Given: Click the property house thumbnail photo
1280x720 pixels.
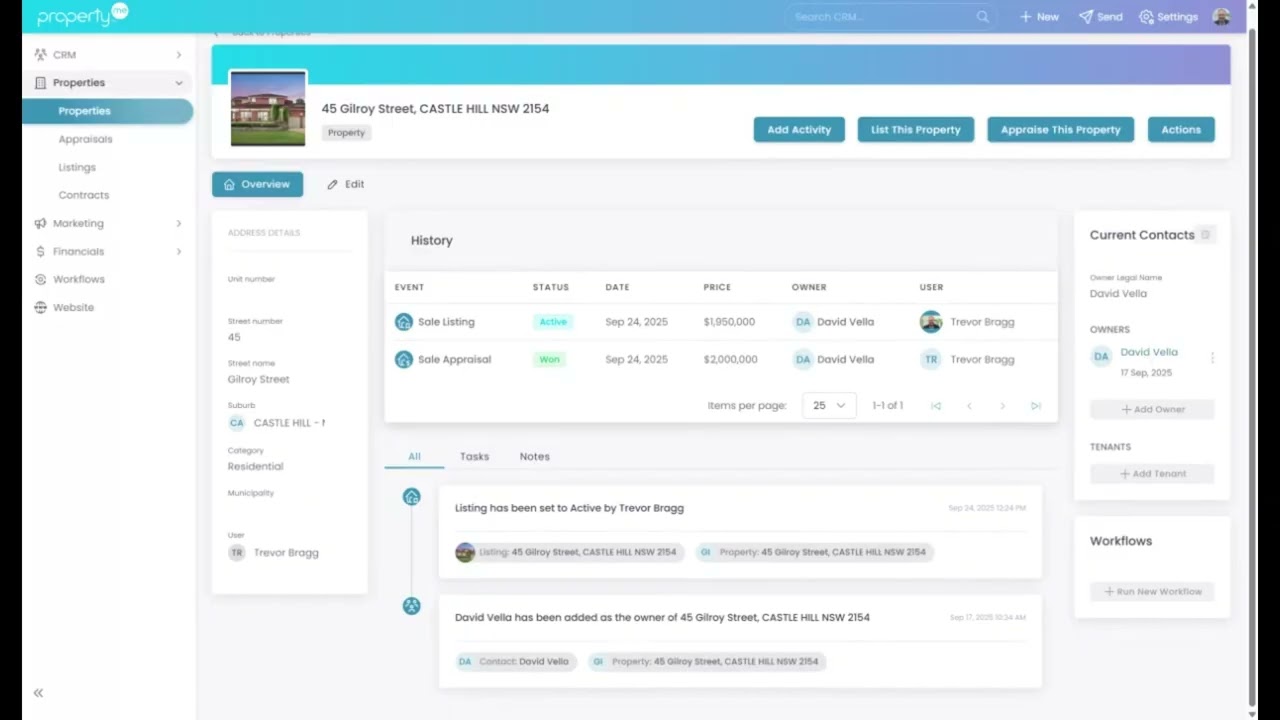Looking at the screenshot, I should [268, 109].
